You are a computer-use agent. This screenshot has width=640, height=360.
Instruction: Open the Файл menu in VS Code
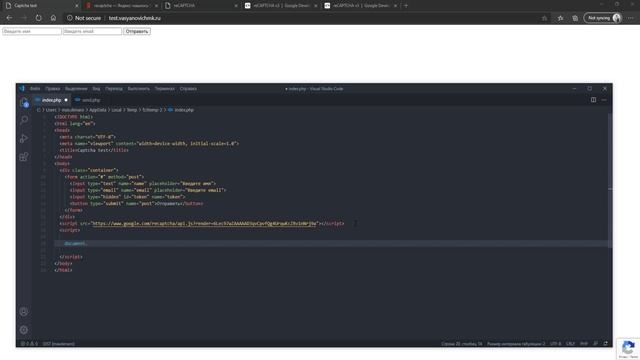pyautogui.click(x=35, y=89)
